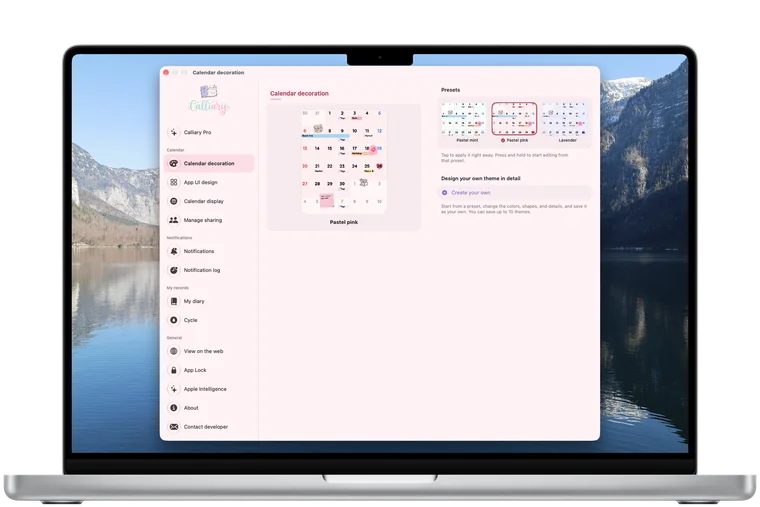Click the checkmark beside the Pastel pink label
The height and width of the screenshot is (507, 760).
(503, 140)
